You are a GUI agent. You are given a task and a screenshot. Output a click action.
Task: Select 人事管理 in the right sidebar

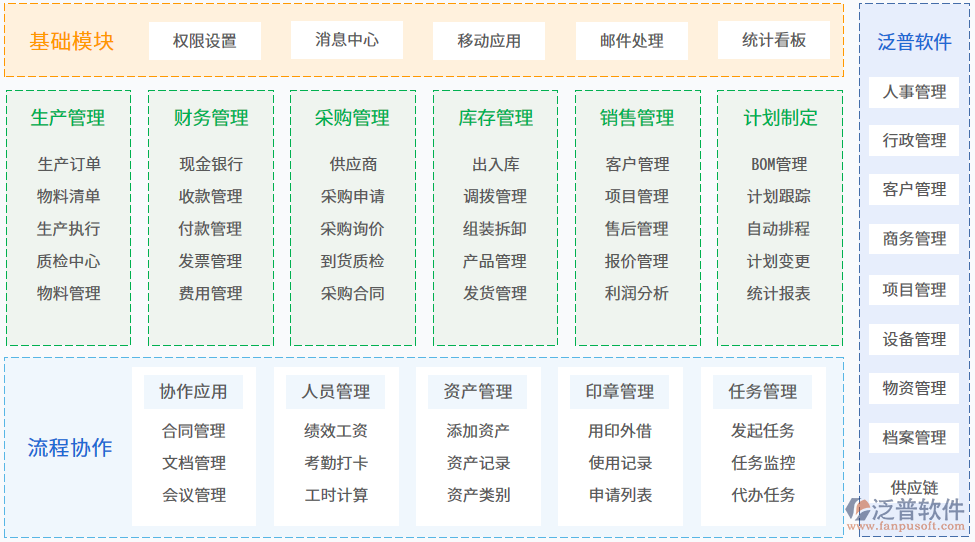tap(914, 92)
